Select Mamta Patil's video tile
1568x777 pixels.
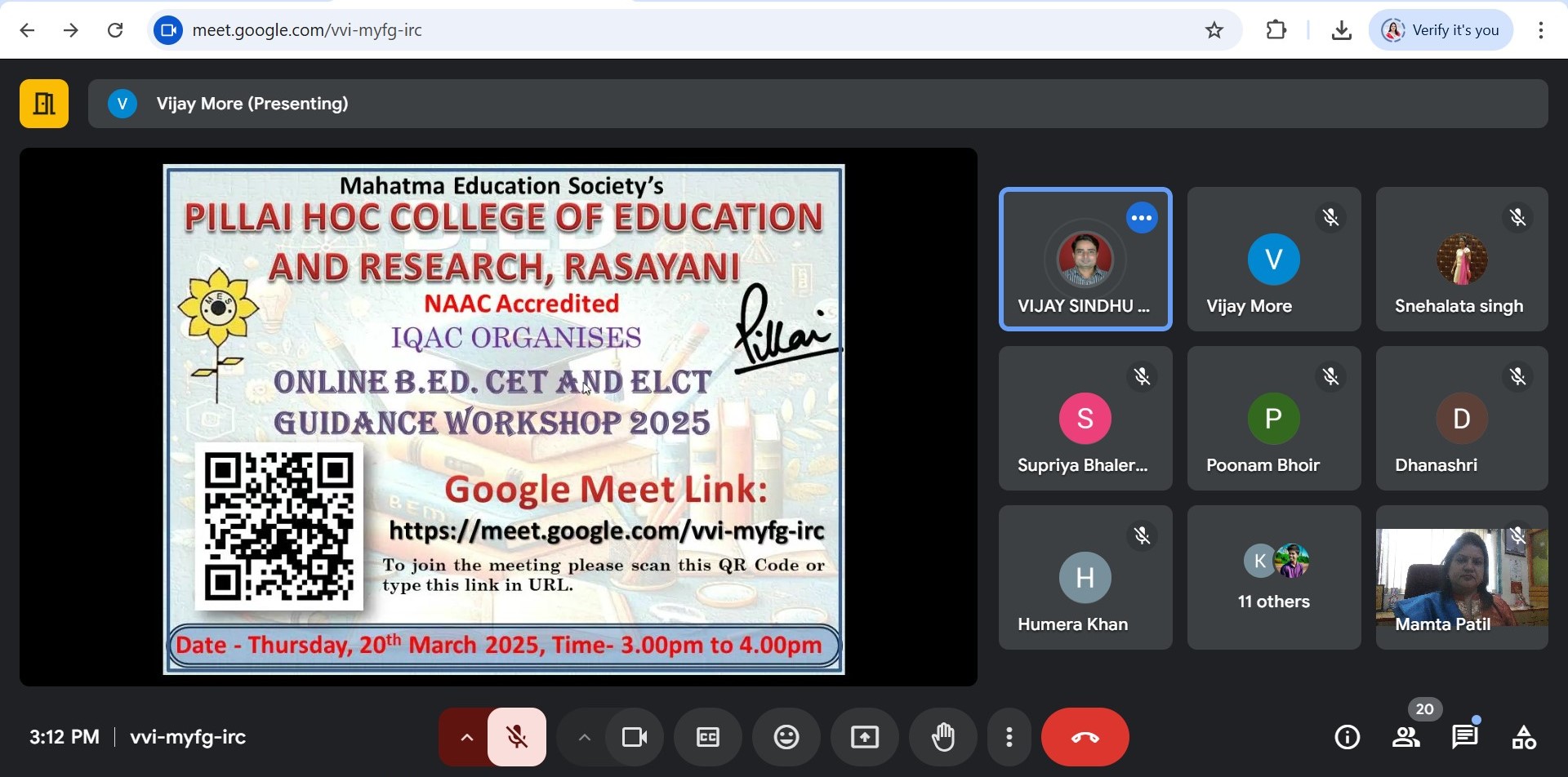pyautogui.click(x=1462, y=578)
